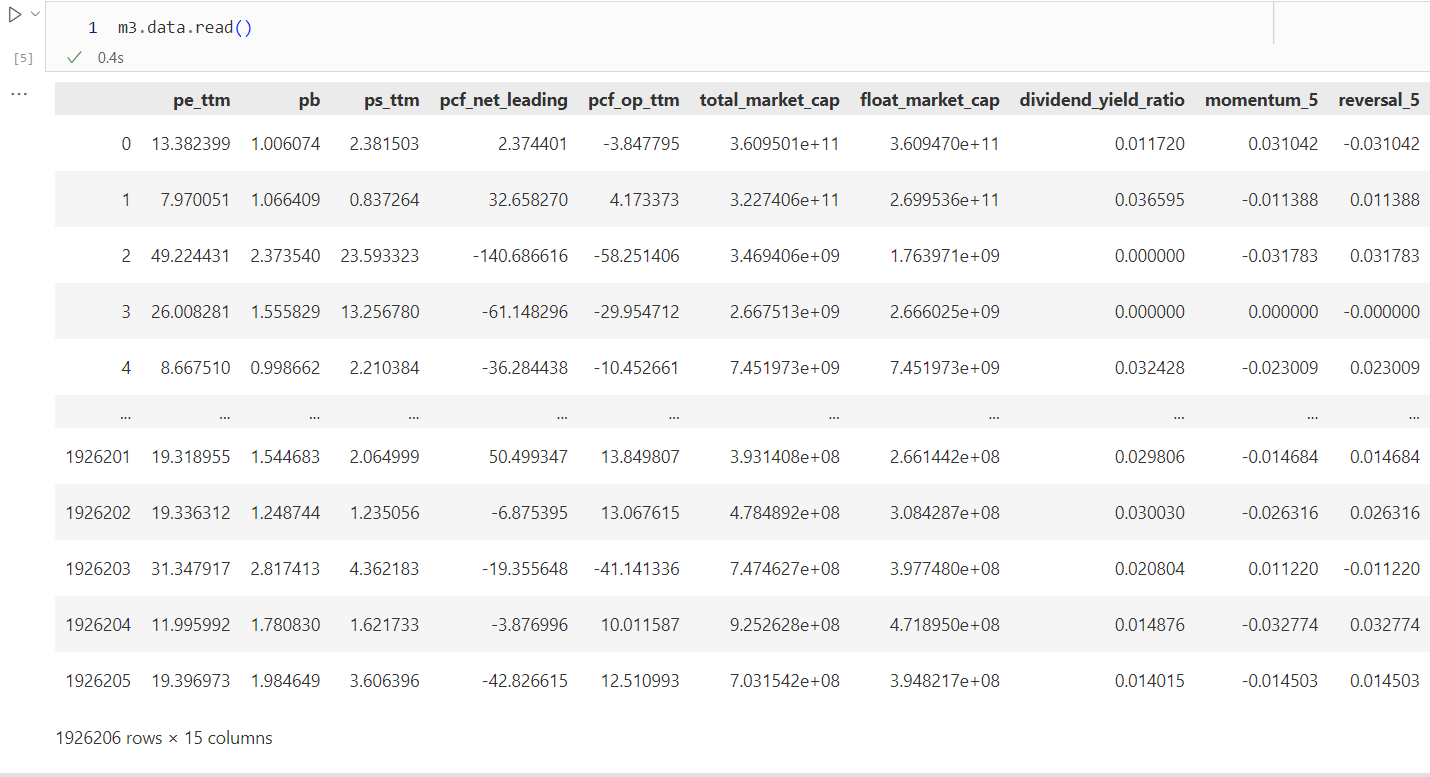Screen dimensions: 1430x777
Task: Run the m3.data.read() cell
Action: click(14, 15)
